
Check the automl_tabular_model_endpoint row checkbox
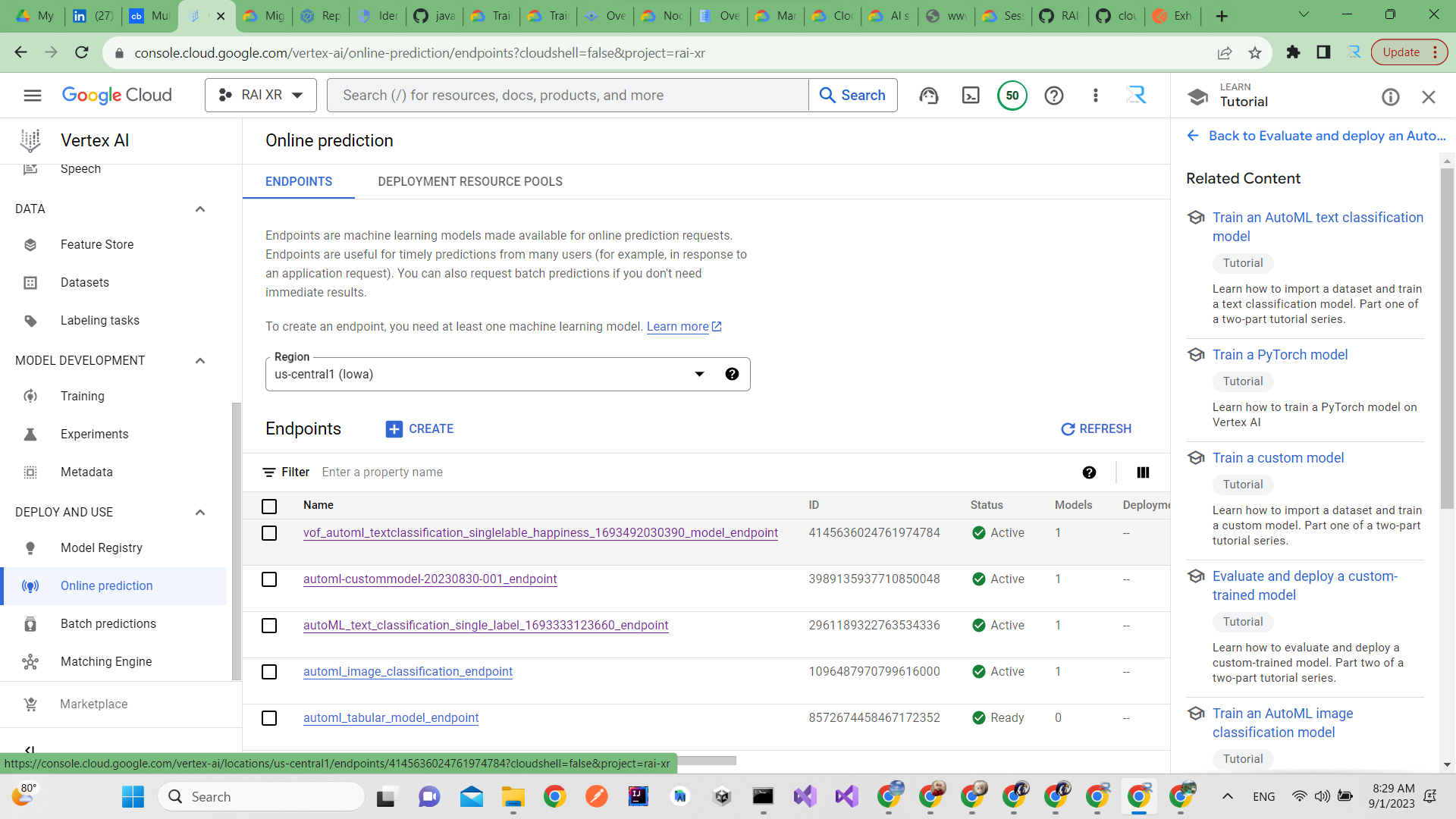(269, 718)
